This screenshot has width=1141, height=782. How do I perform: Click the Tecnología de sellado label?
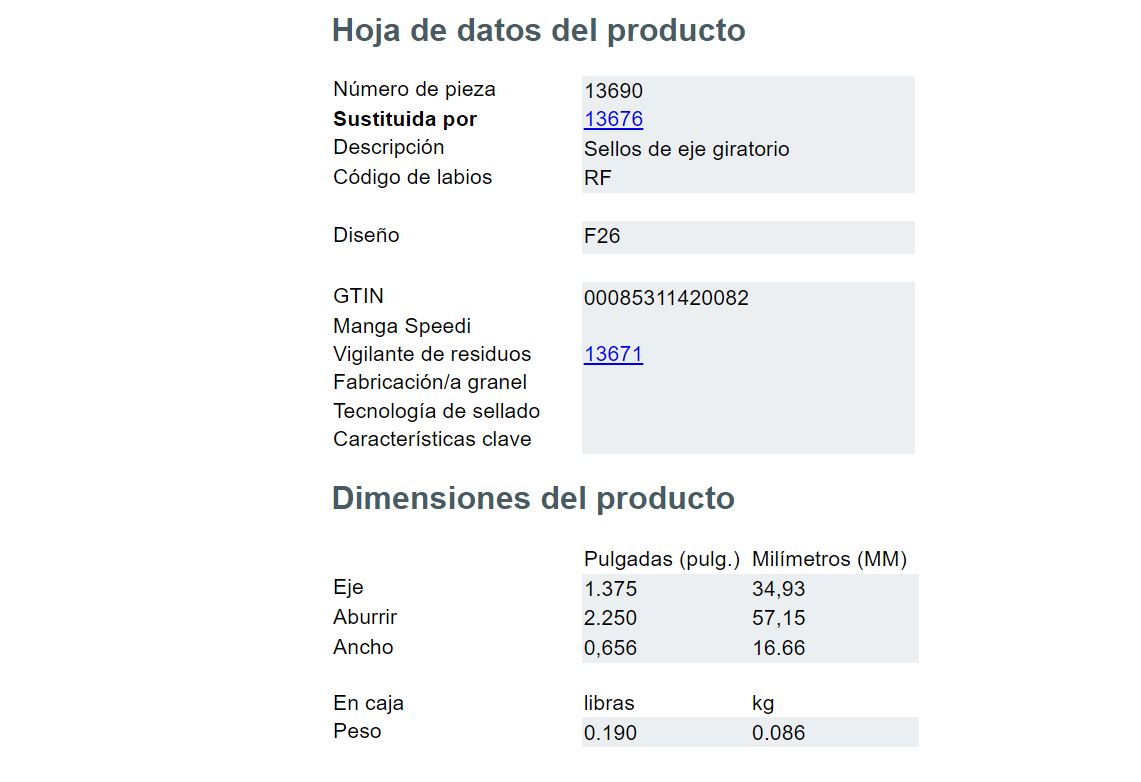click(437, 411)
